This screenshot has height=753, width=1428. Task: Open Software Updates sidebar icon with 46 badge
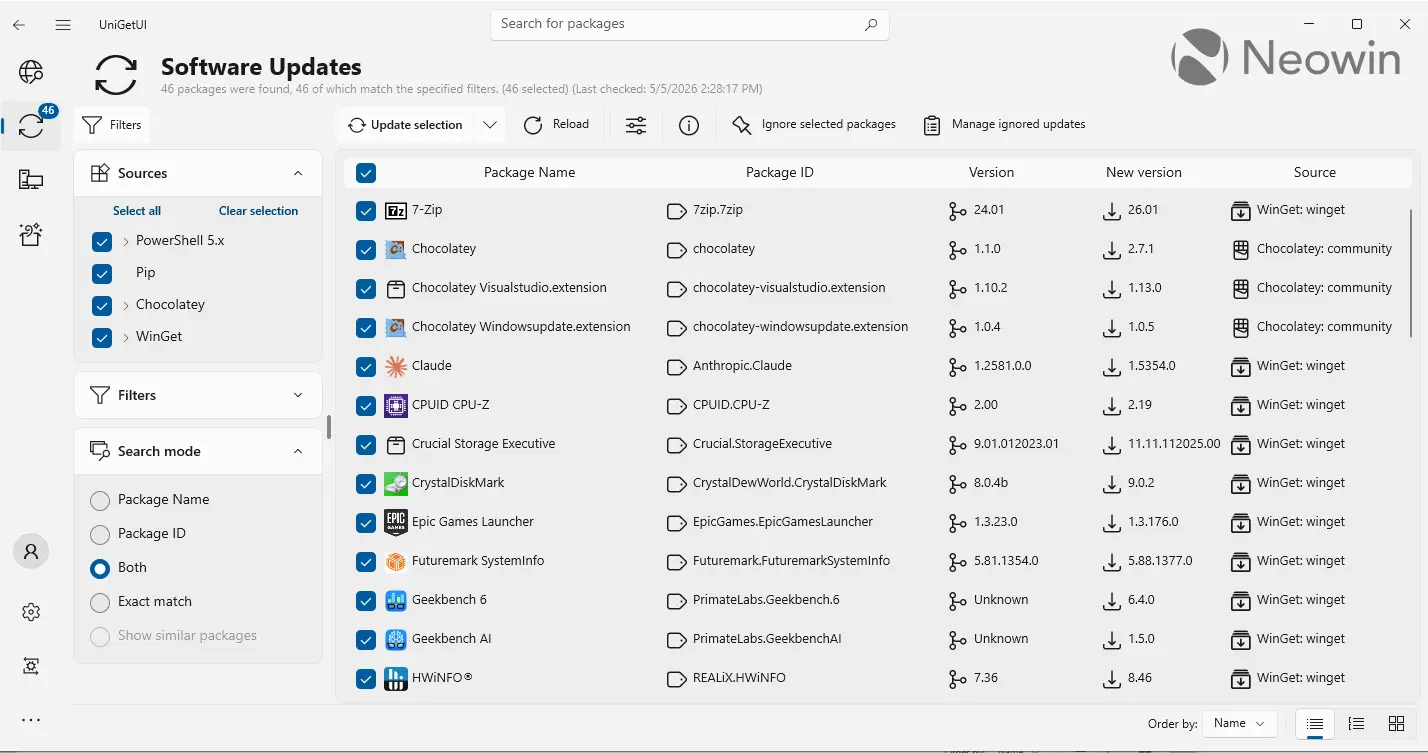point(31,125)
